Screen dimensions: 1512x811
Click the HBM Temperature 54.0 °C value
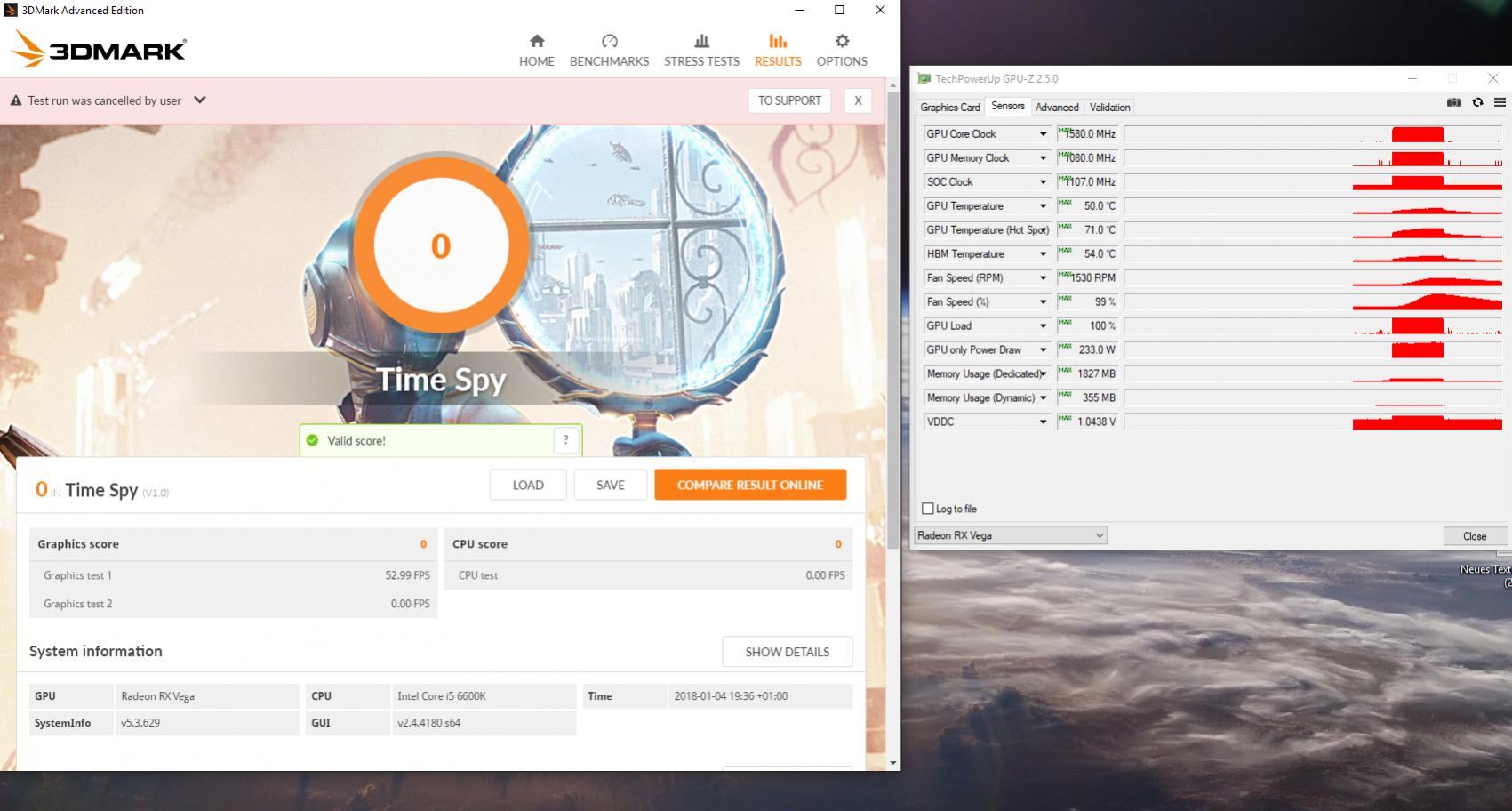(x=1087, y=254)
